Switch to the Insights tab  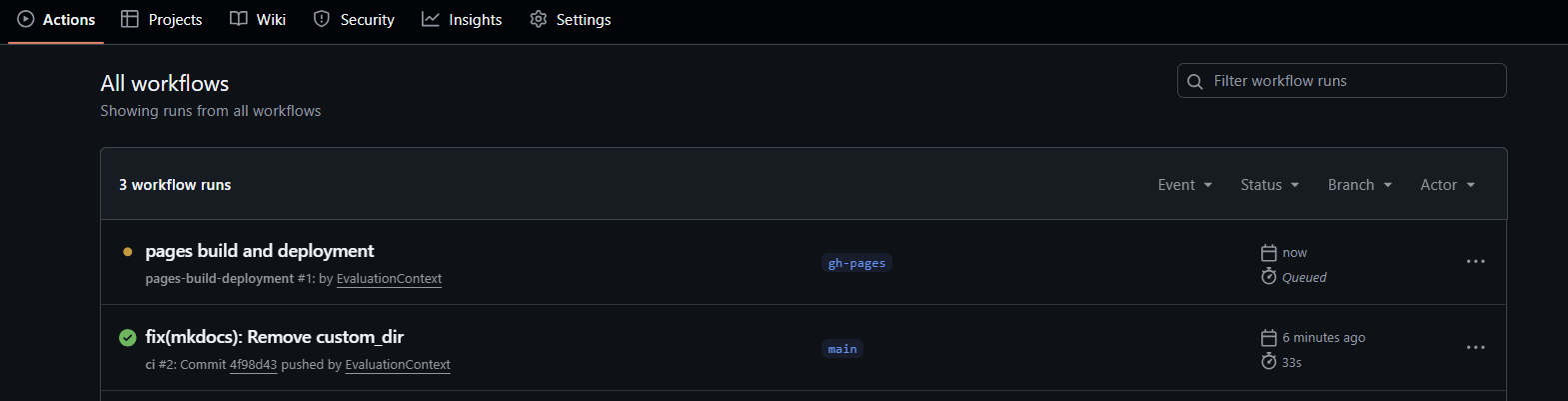click(462, 20)
